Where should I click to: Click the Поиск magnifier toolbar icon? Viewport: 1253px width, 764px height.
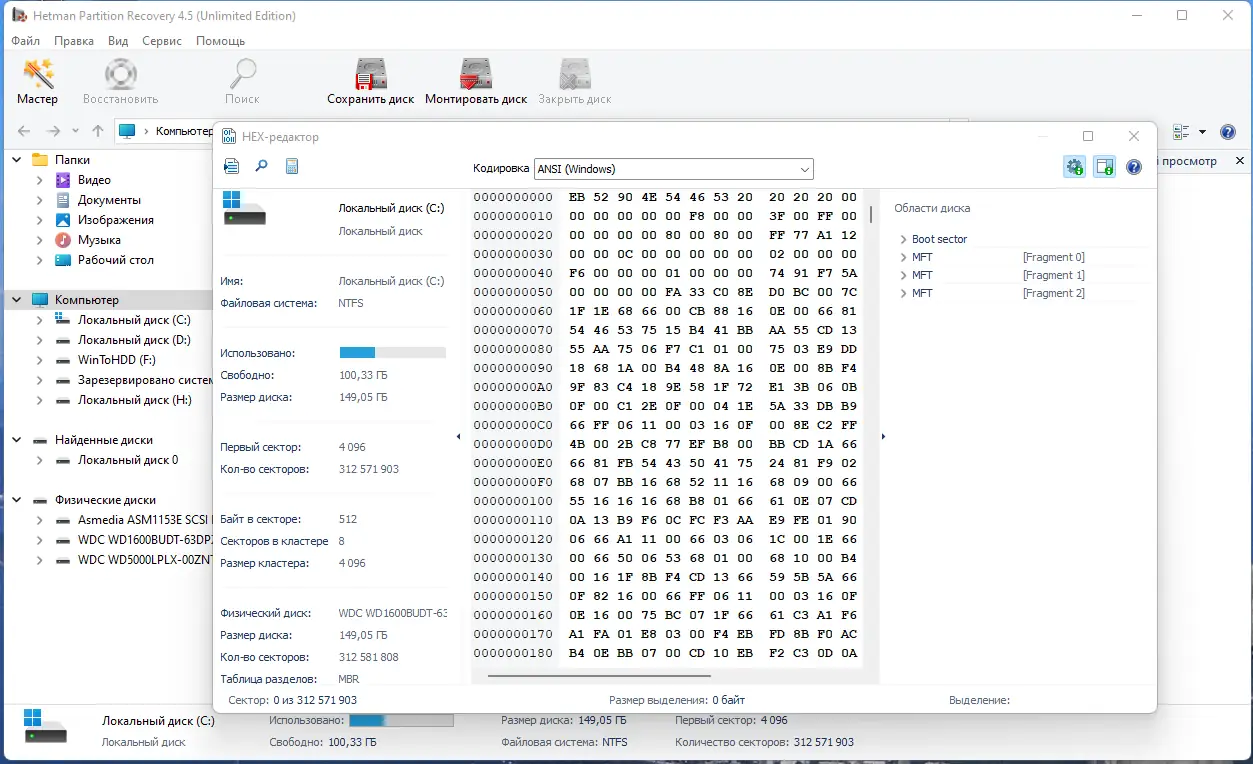[x=242, y=82]
